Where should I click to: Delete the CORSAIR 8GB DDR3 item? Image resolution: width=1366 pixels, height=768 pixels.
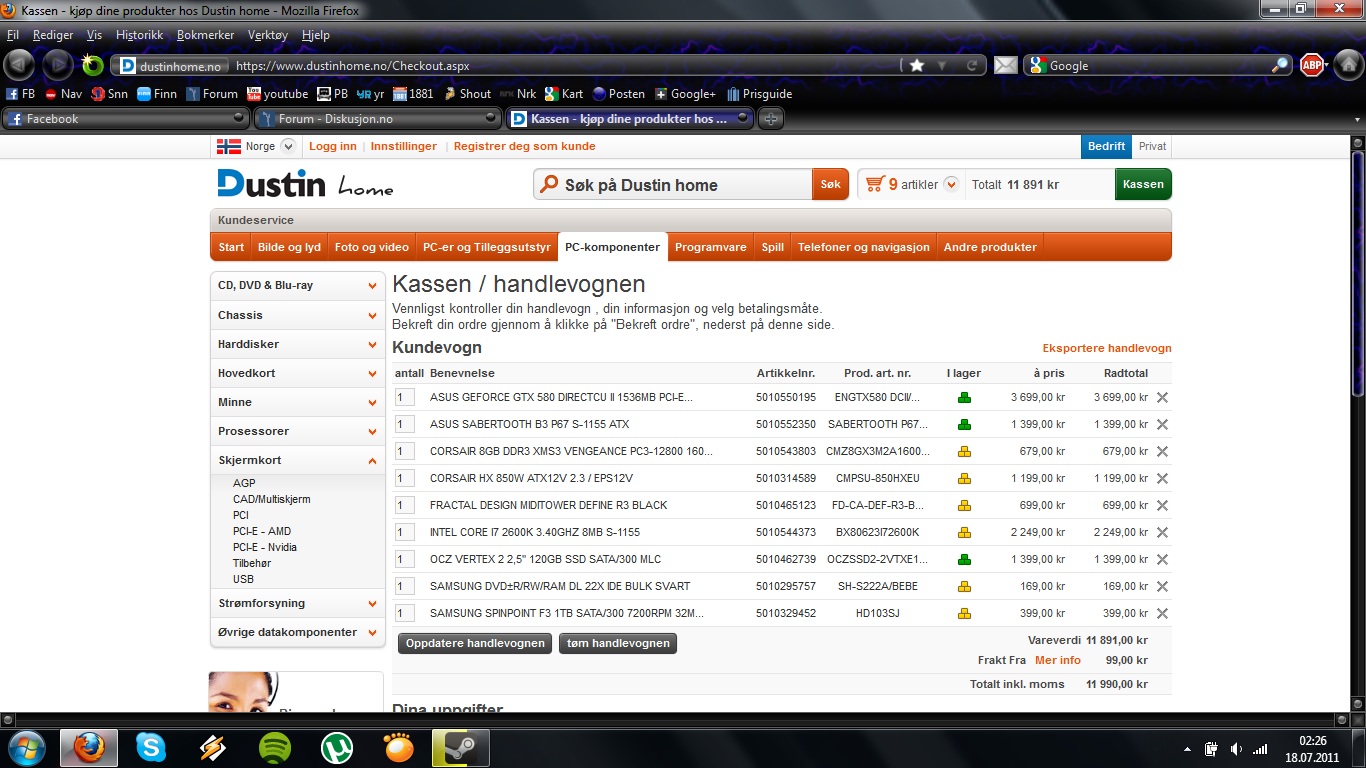(1162, 451)
